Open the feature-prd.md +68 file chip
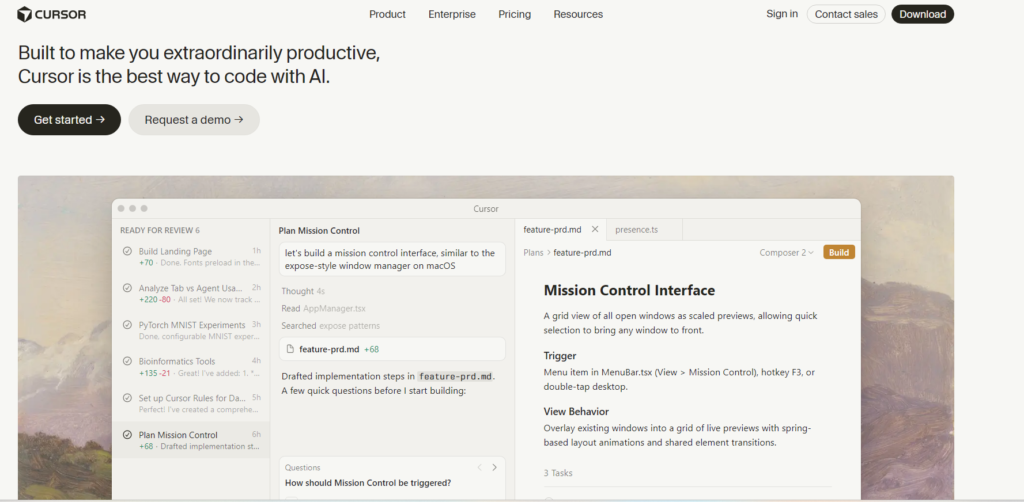The image size is (1024, 502). (392, 349)
